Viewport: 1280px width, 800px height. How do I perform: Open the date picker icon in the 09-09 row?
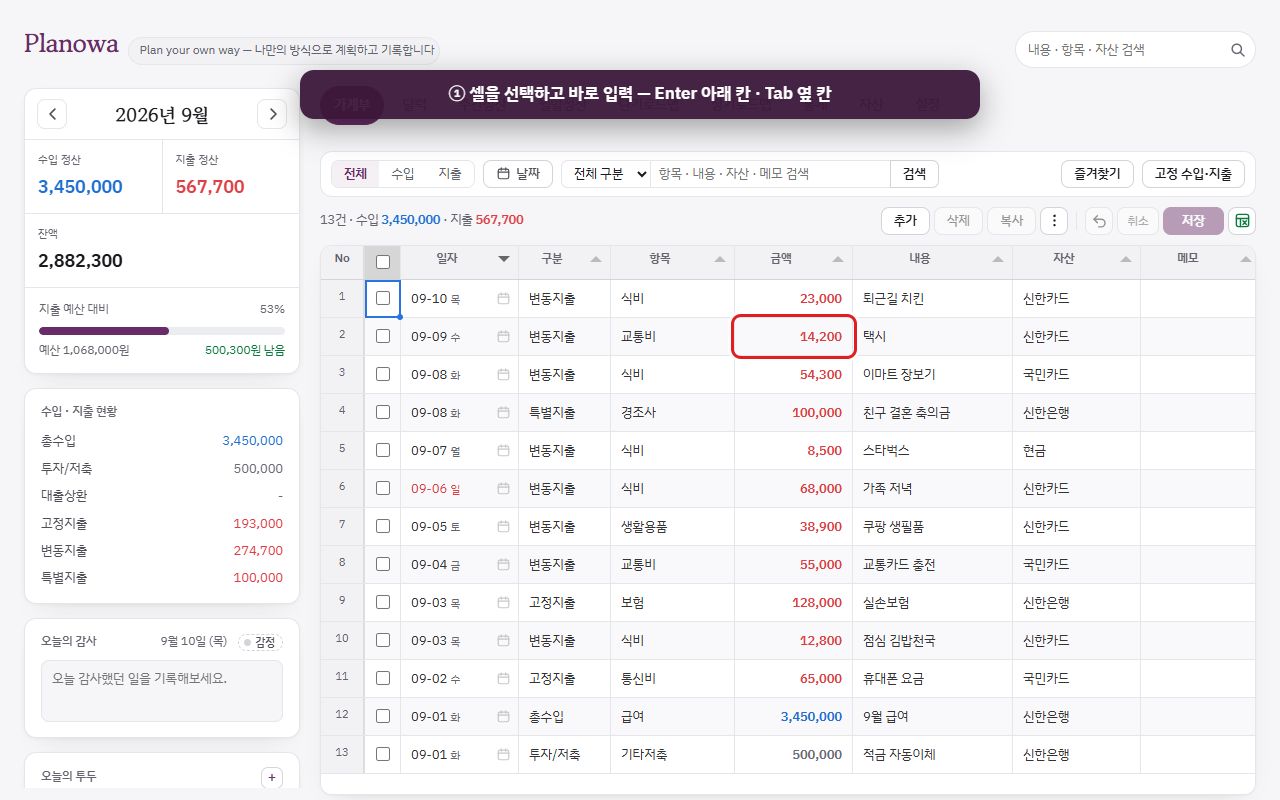tap(503, 336)
